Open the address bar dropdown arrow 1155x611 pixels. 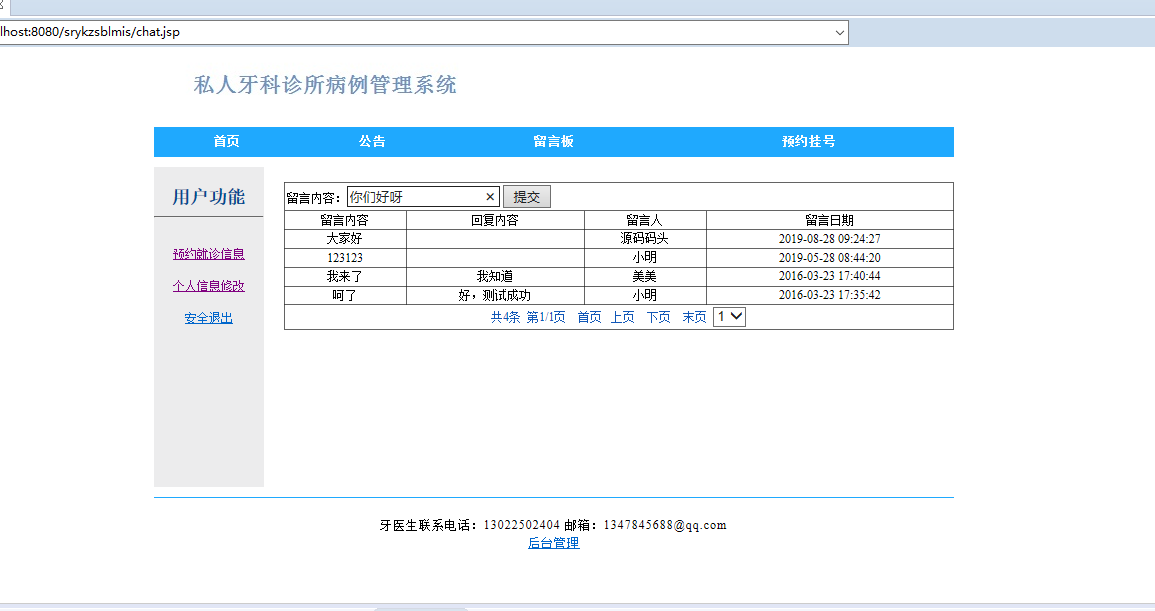(x=840, y=32)
